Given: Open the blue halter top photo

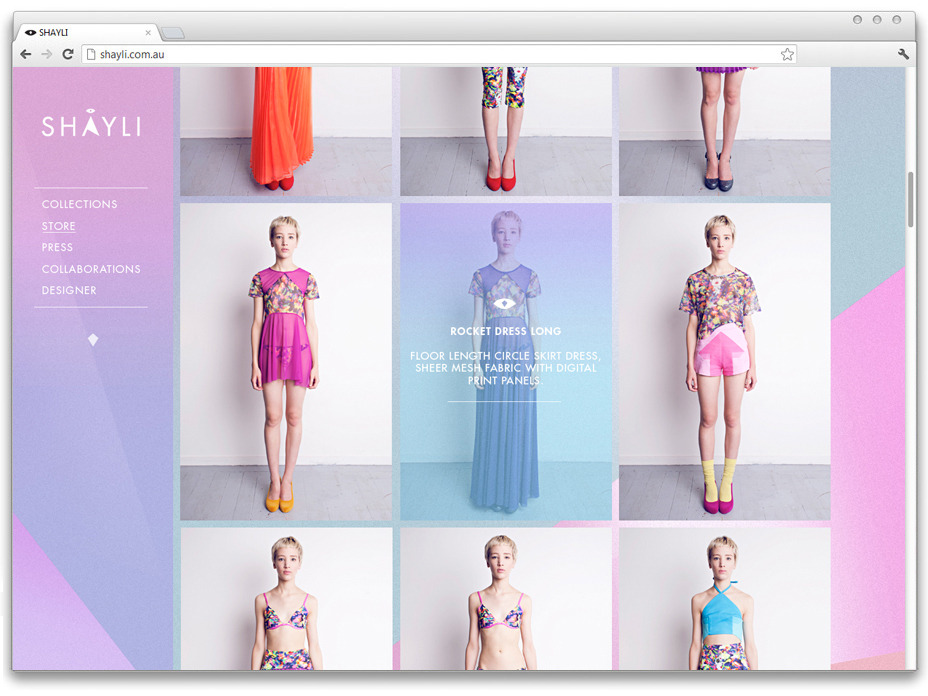Looking at the screenshot, I should (724, 599).
